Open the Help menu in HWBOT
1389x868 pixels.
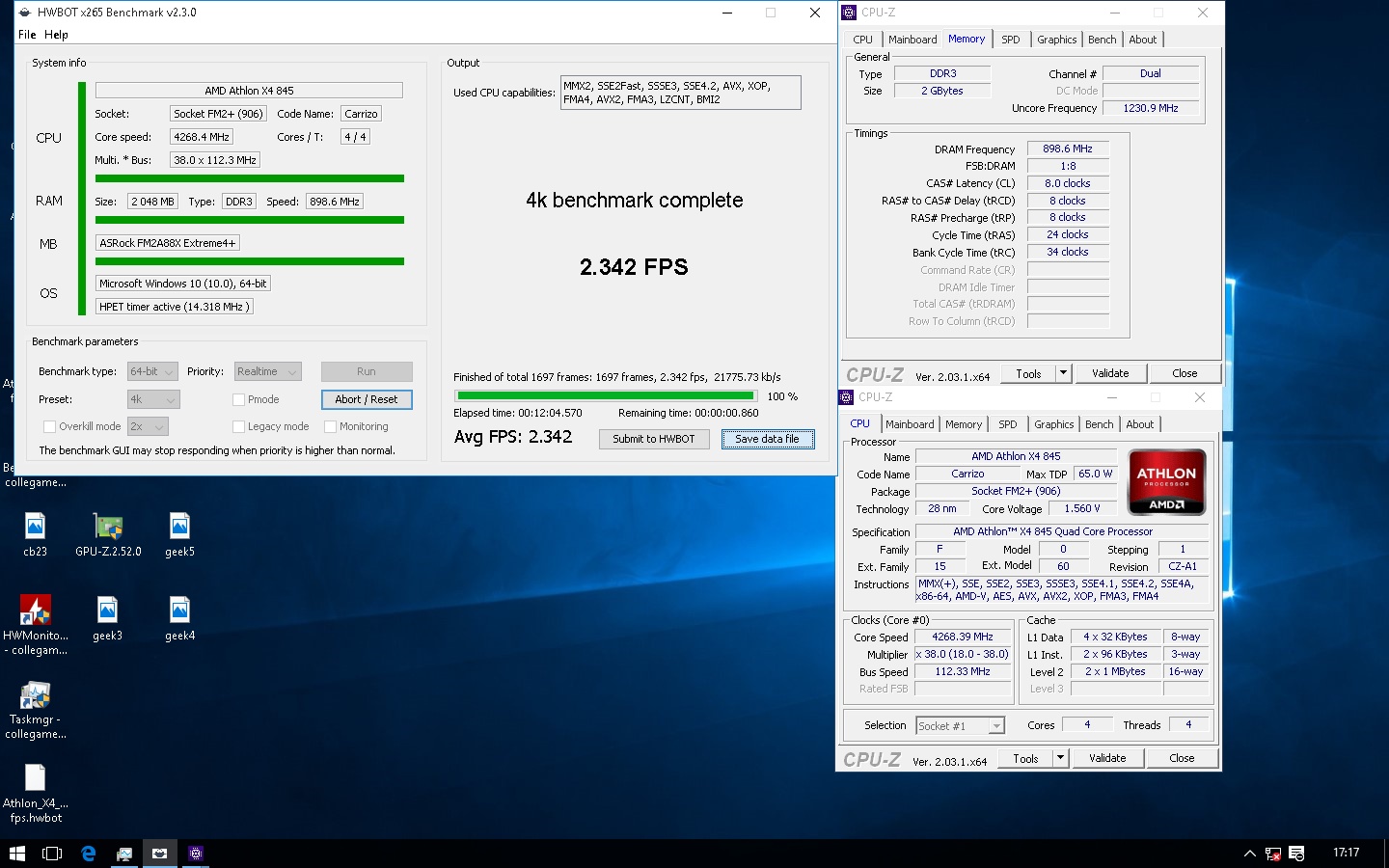click(56, 35)
